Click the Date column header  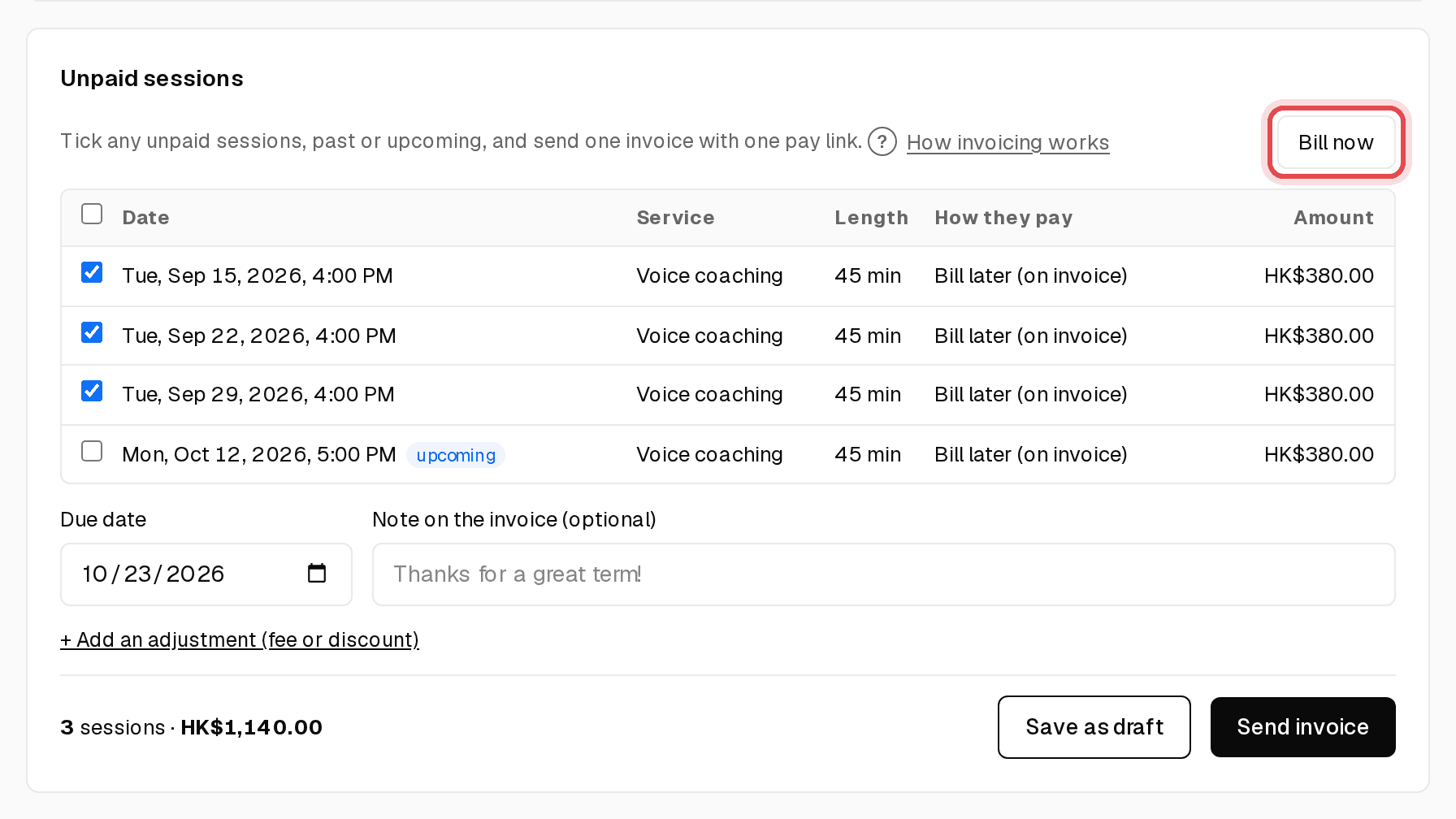click(145, 218)
